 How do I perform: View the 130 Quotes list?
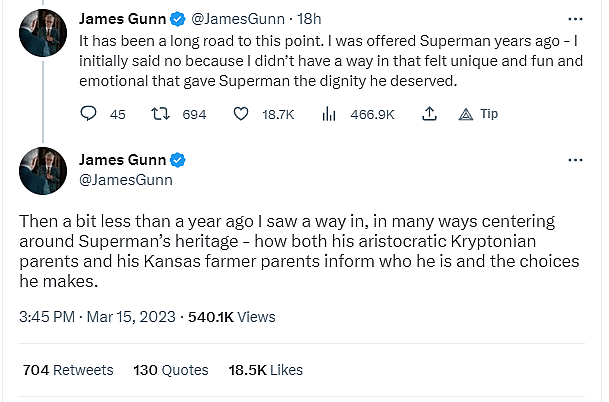(x=171, y=370)
